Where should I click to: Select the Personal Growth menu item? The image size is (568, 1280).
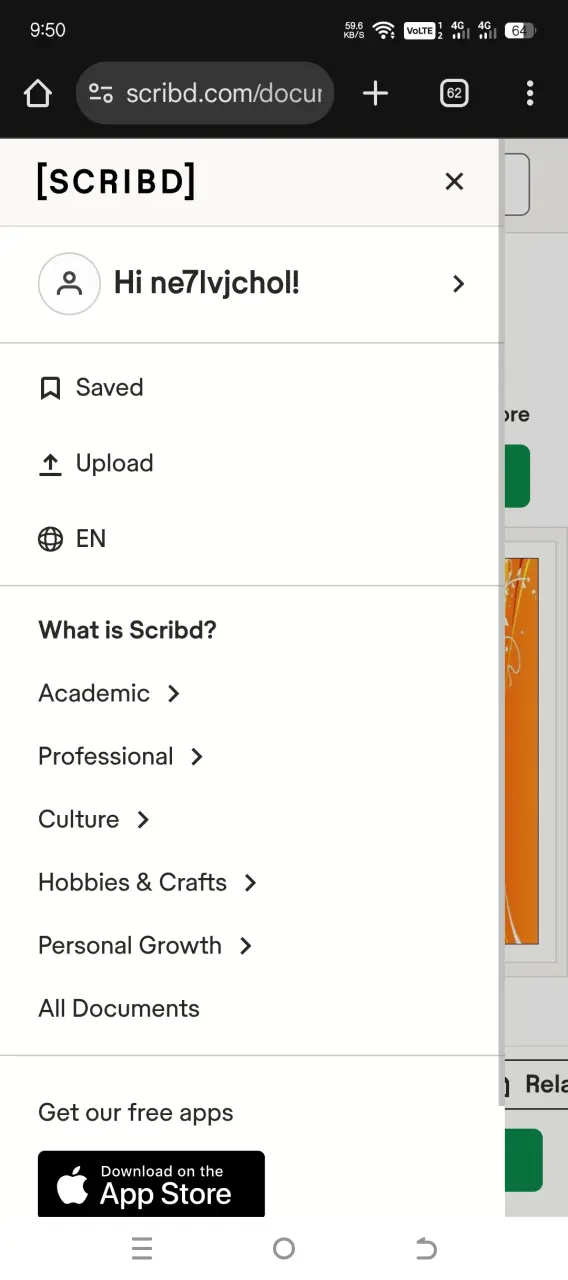(130, 945)
